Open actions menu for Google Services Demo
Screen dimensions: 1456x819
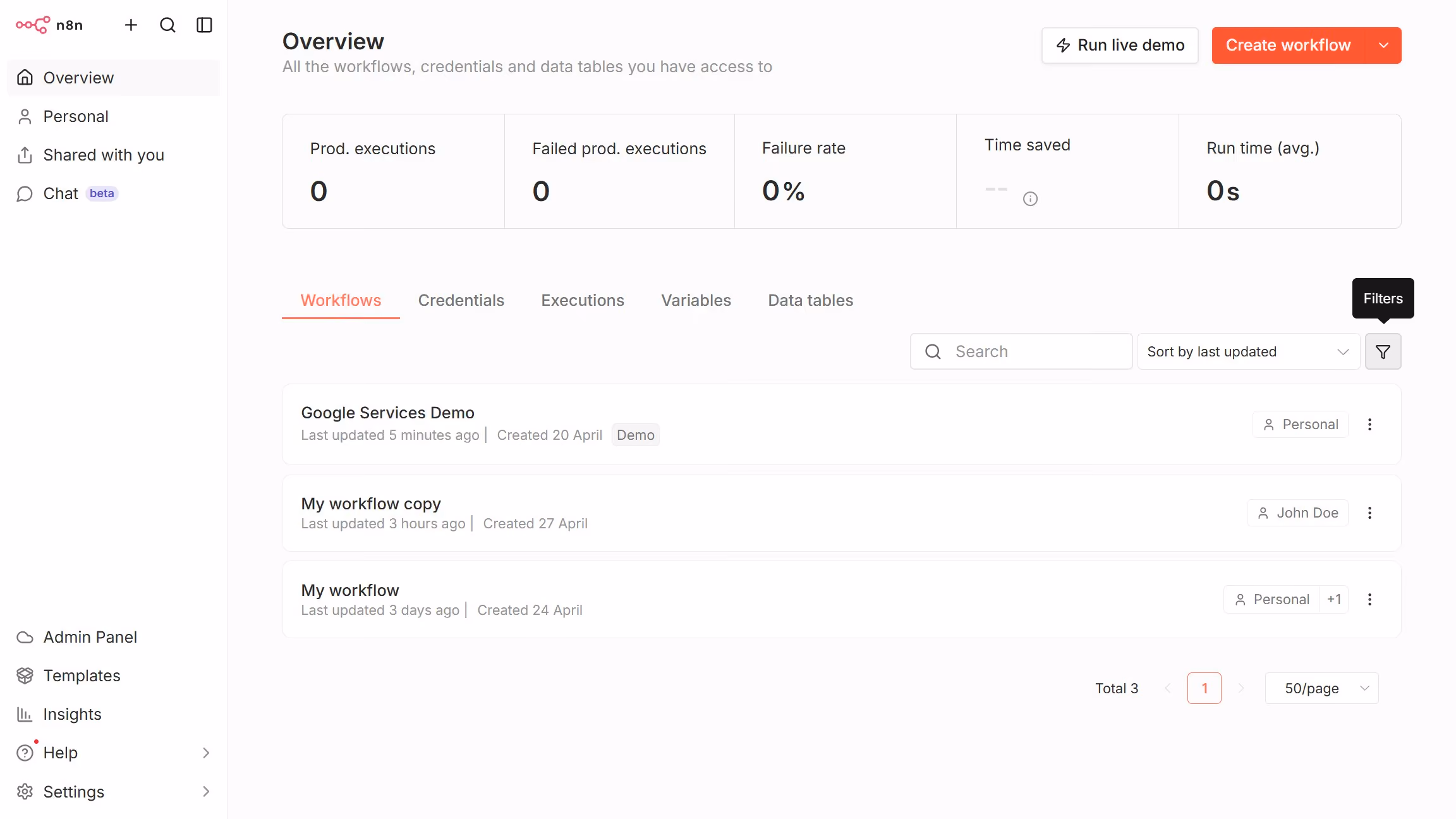coord(1370,425)
